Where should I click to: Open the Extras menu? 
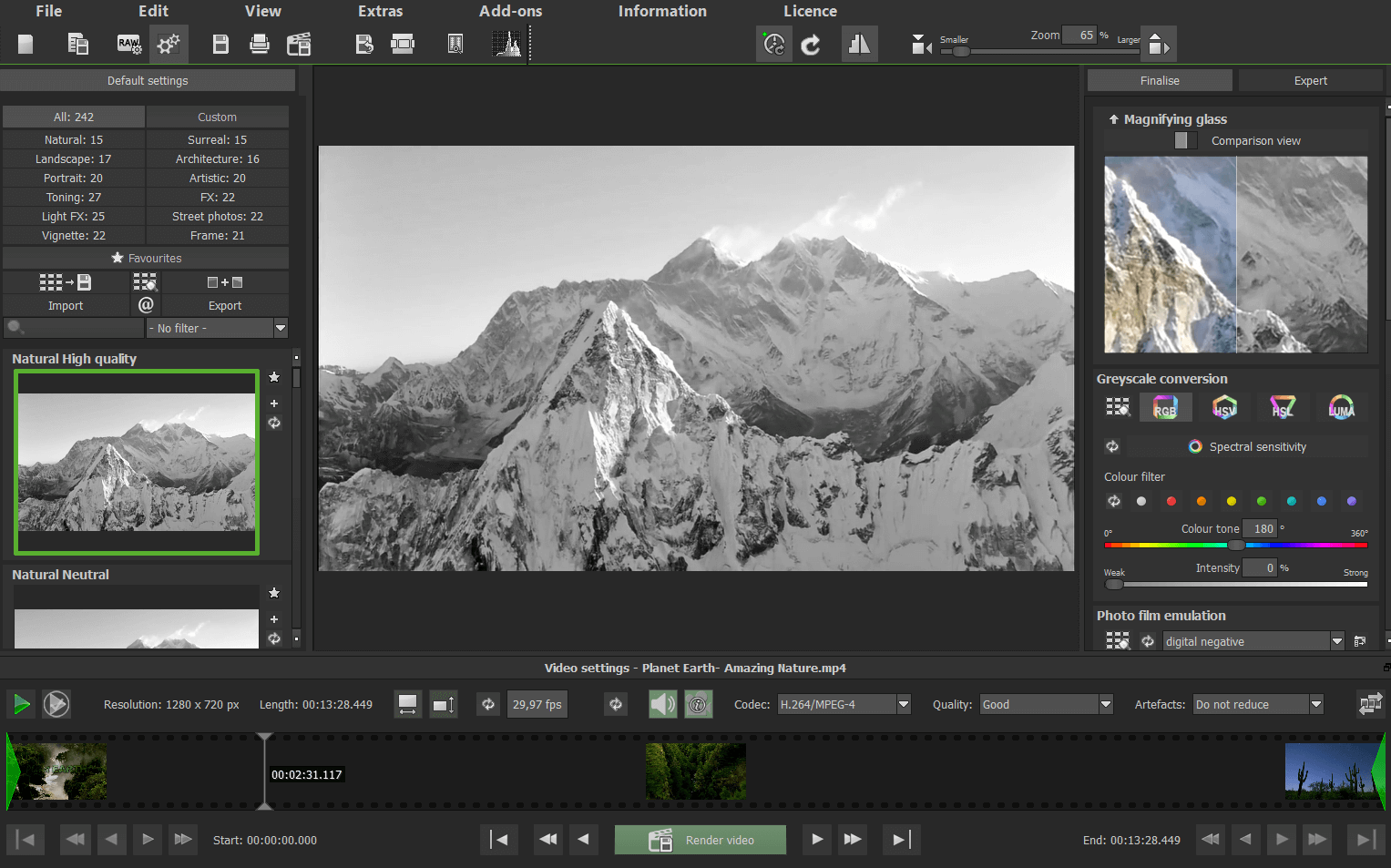pyautogui.click(x=380, y=11)
